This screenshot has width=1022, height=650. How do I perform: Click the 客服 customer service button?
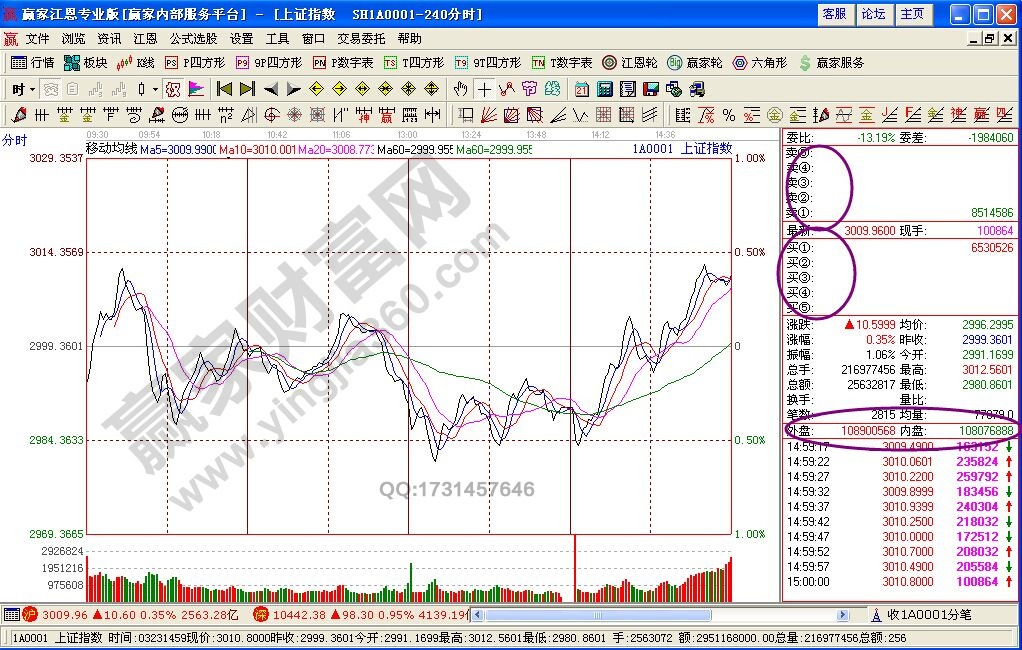pos(834,14)
